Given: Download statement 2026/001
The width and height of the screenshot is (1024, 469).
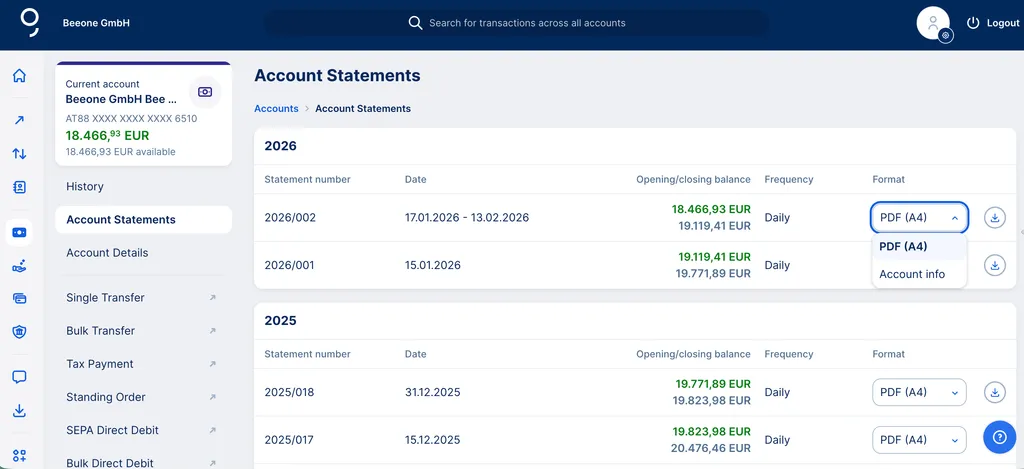Looking at the screenshot, I should coord(995,265).
